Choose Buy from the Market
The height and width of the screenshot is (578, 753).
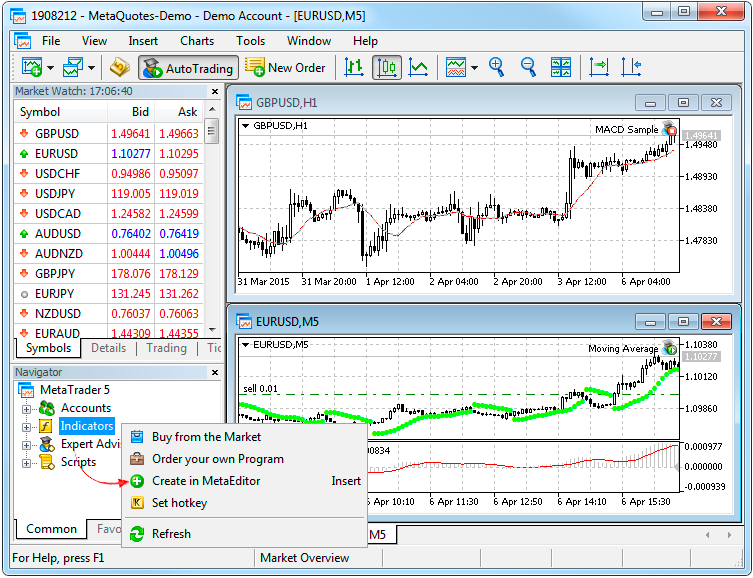pos(244,437)
